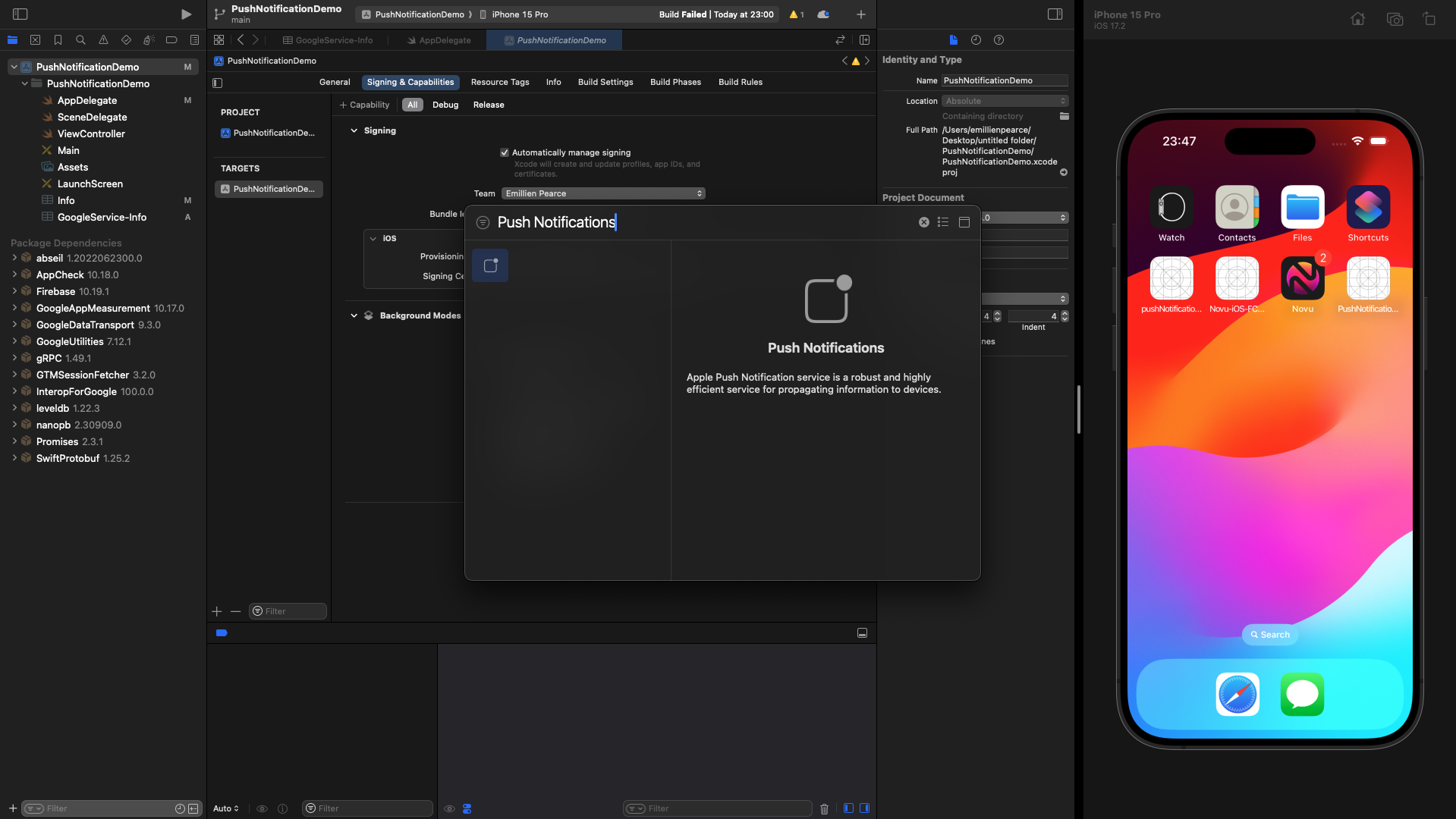Viewport: 1456px width, 819px height.
Task: Expand the Firebase package dependency
Action: pyautogui.click(x=14, y=291)
